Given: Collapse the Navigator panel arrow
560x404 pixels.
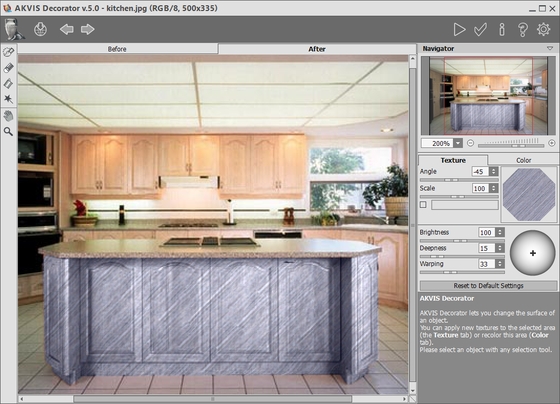Looking at the screenshot, I should (550, 48).
